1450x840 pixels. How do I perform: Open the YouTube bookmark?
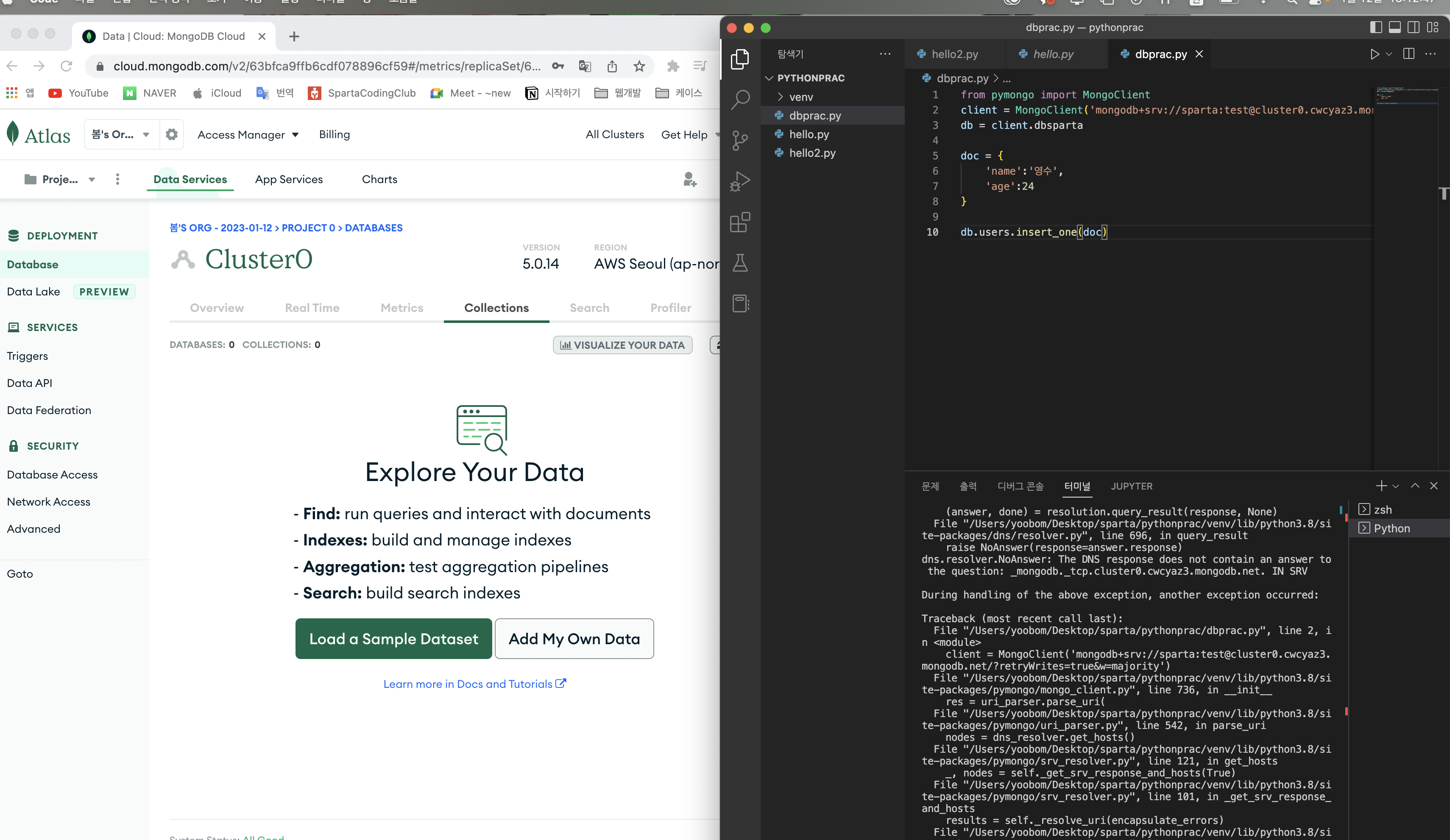coord(78,93)
